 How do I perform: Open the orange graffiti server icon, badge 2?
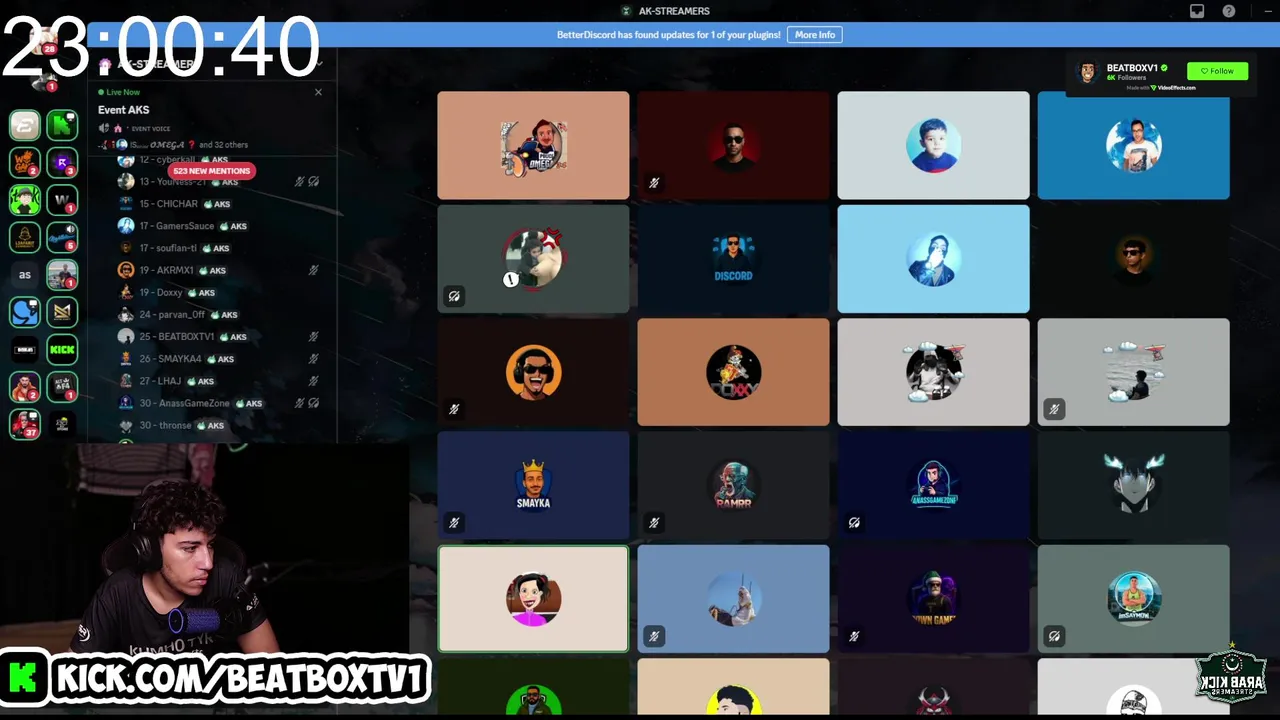click(x=25, y=162)
